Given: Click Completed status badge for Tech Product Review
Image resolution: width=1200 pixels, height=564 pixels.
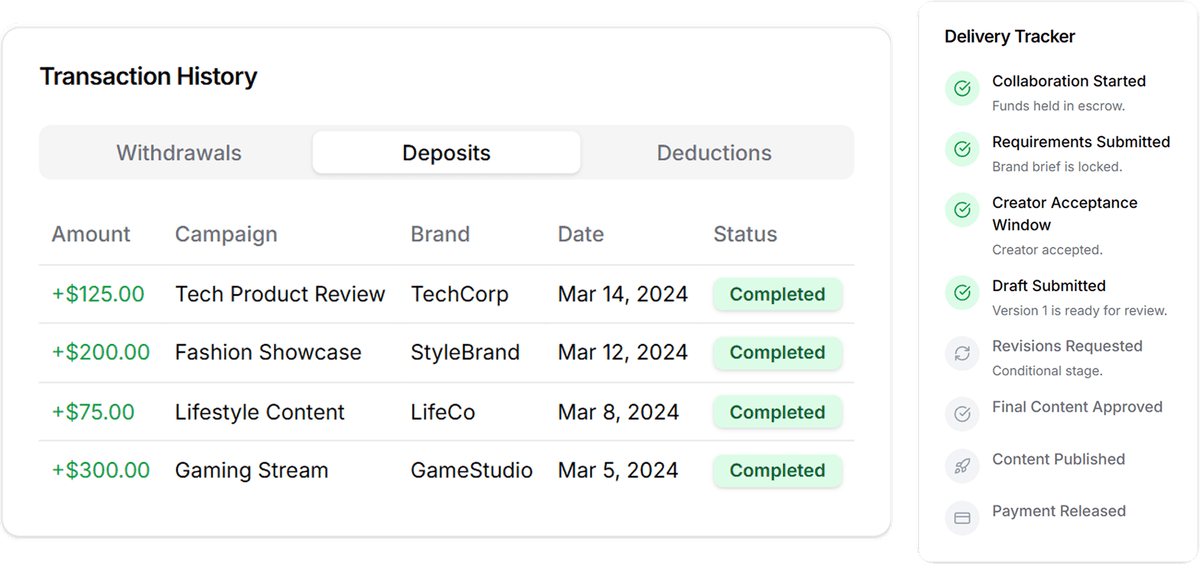Looking at the screenshot, I should click(777, 294).
